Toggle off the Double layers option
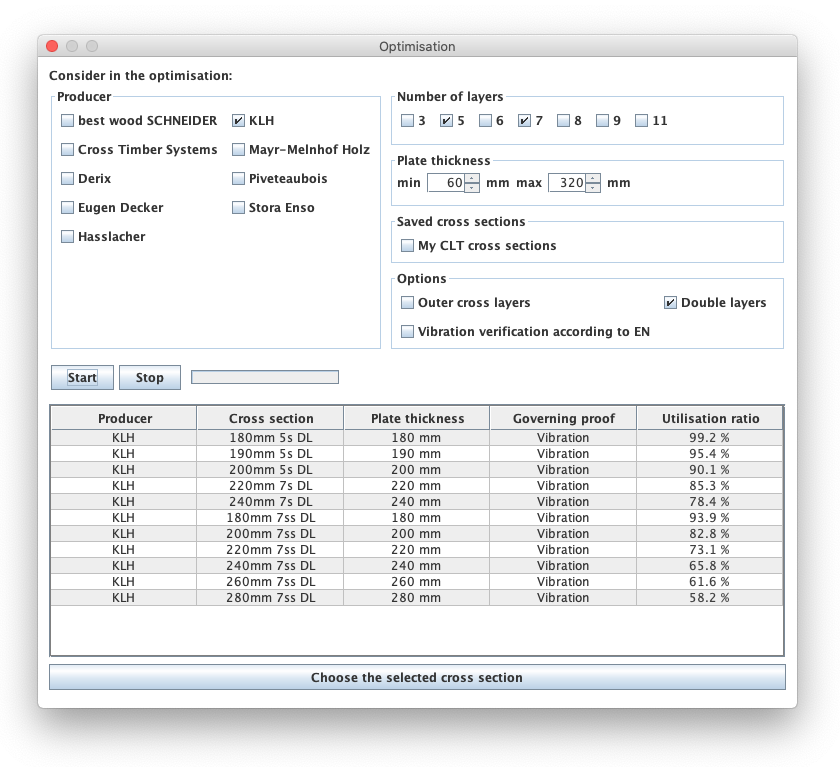 [x=671, y=303]
